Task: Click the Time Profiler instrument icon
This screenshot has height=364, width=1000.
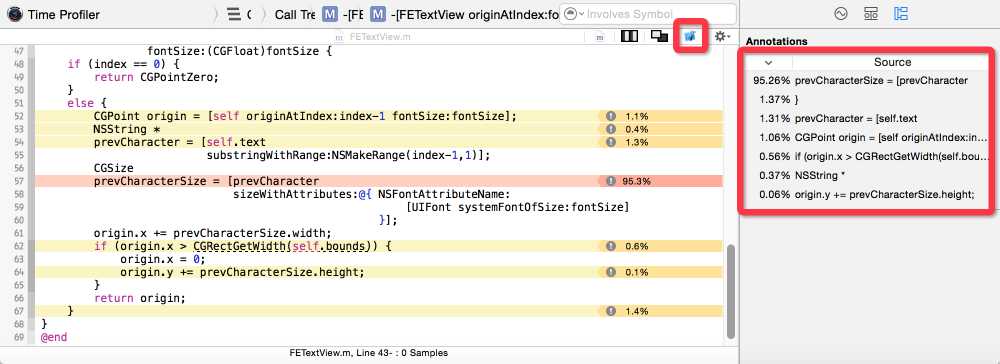Action: tap(14, 14)
